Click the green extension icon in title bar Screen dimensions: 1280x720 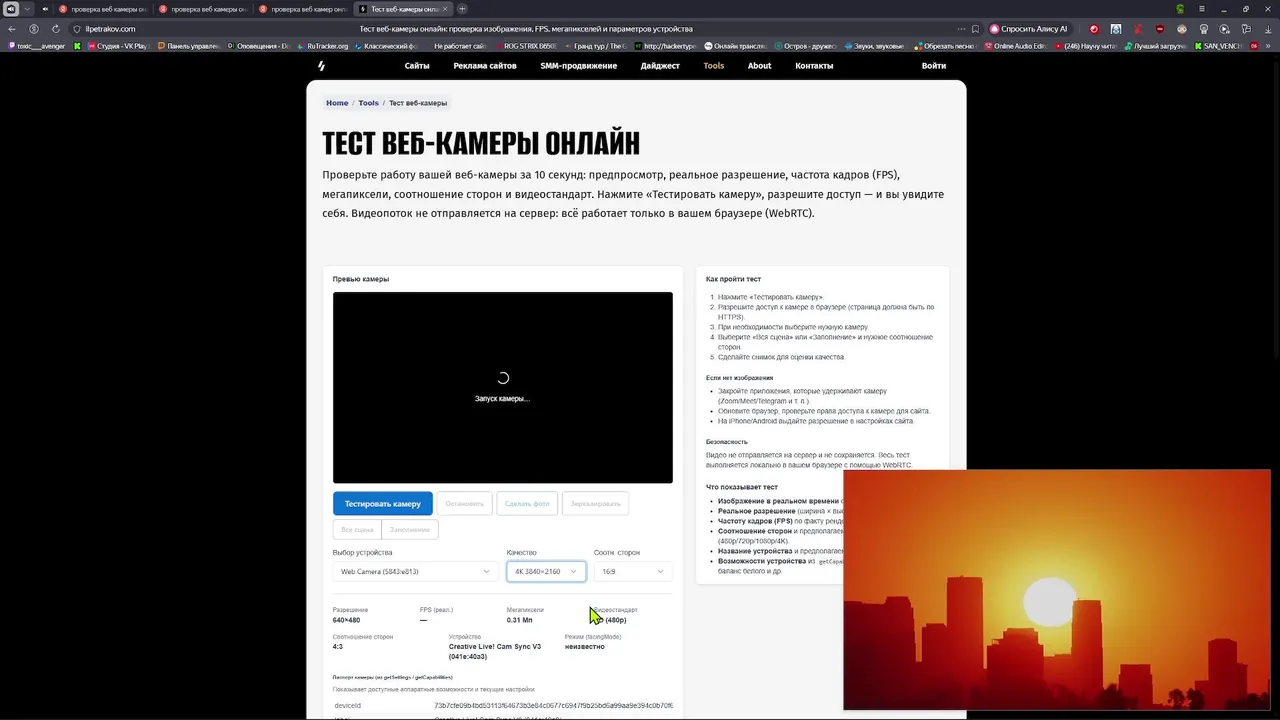(1180, 9)
